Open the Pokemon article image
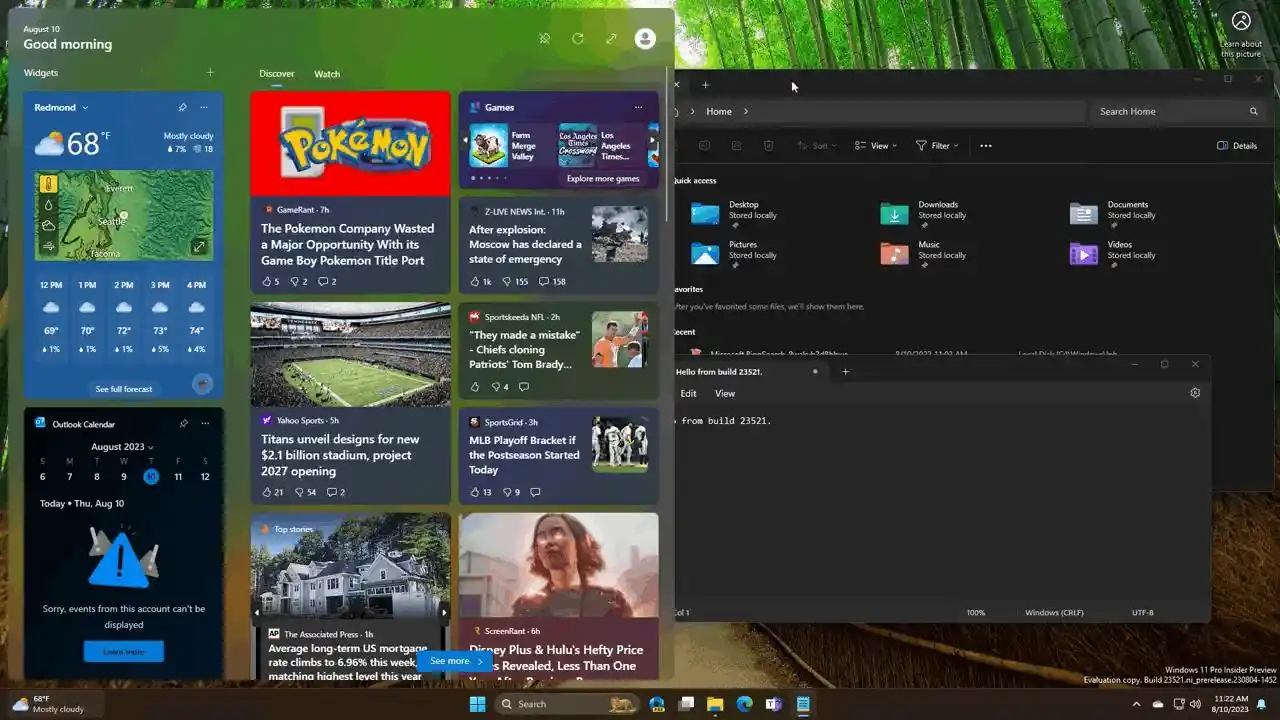This screenshot has width=1280, height=720. click(x=351, y=144)
